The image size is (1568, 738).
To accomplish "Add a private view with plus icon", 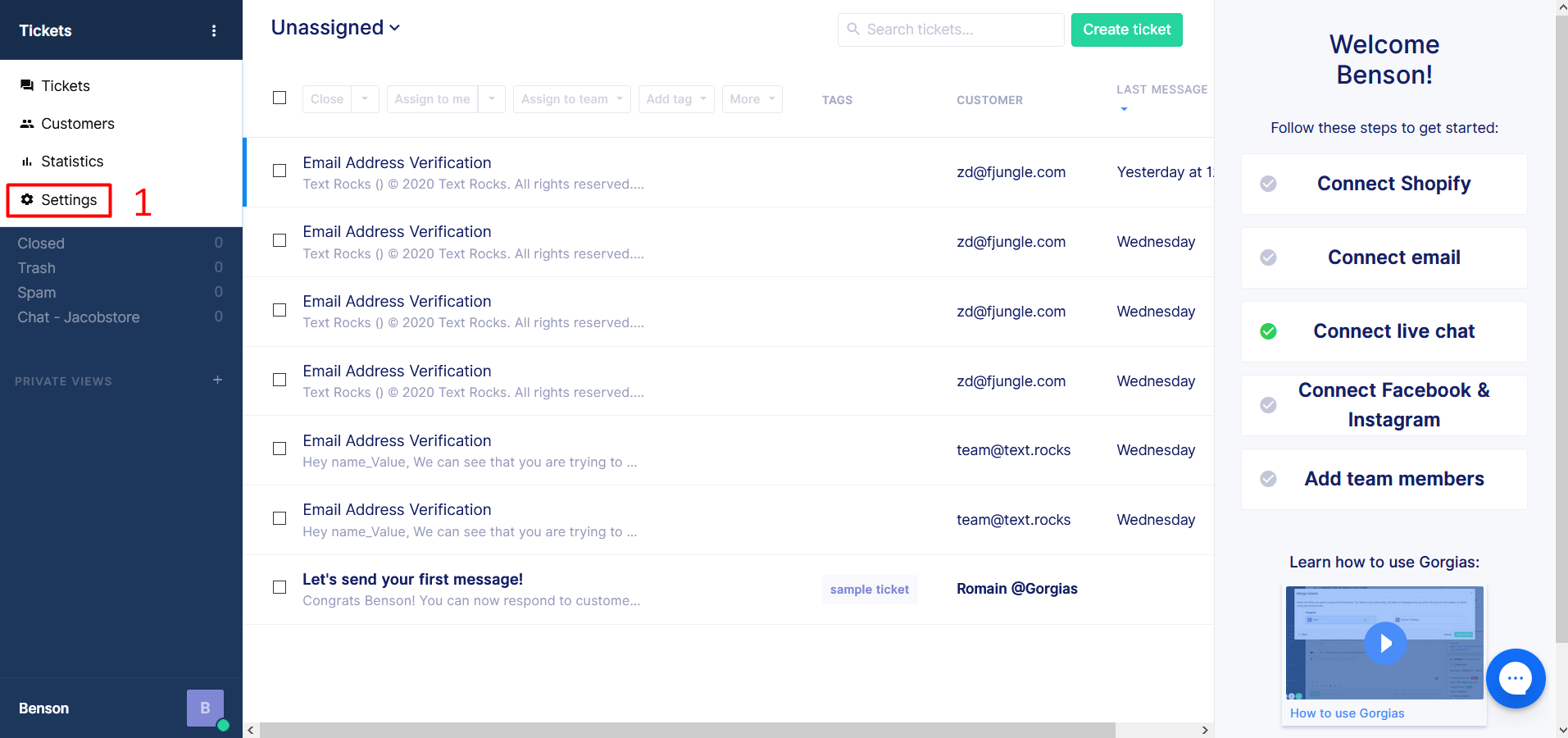I will pyautogui.click(x=217, y=380).
